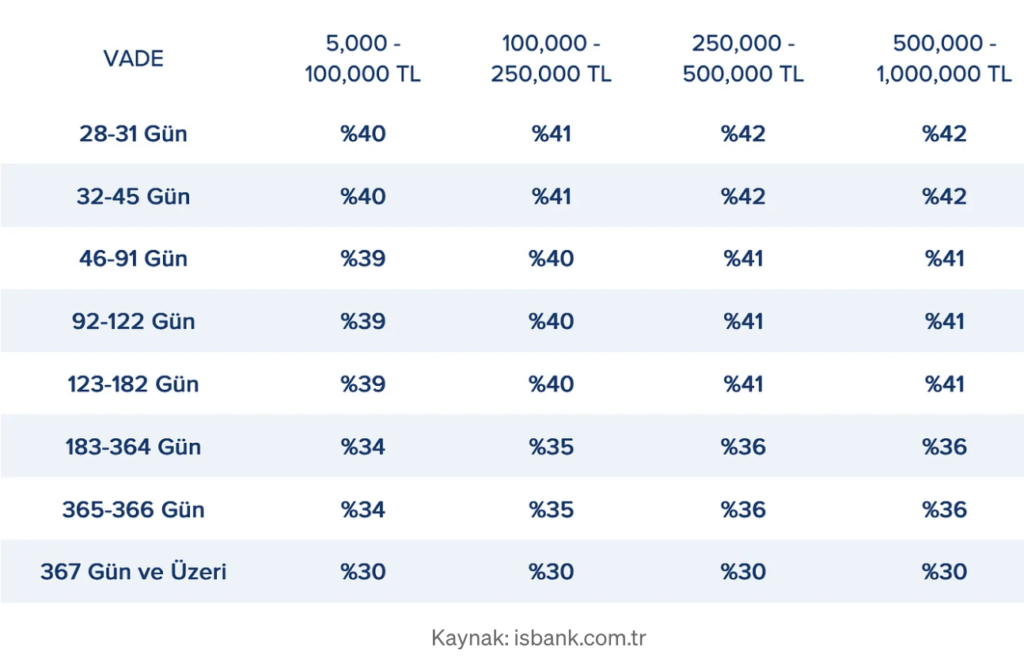Click %40 rate in the 92-122 Gün row
Screen dimensions: 1024x658
coord(551,322)
